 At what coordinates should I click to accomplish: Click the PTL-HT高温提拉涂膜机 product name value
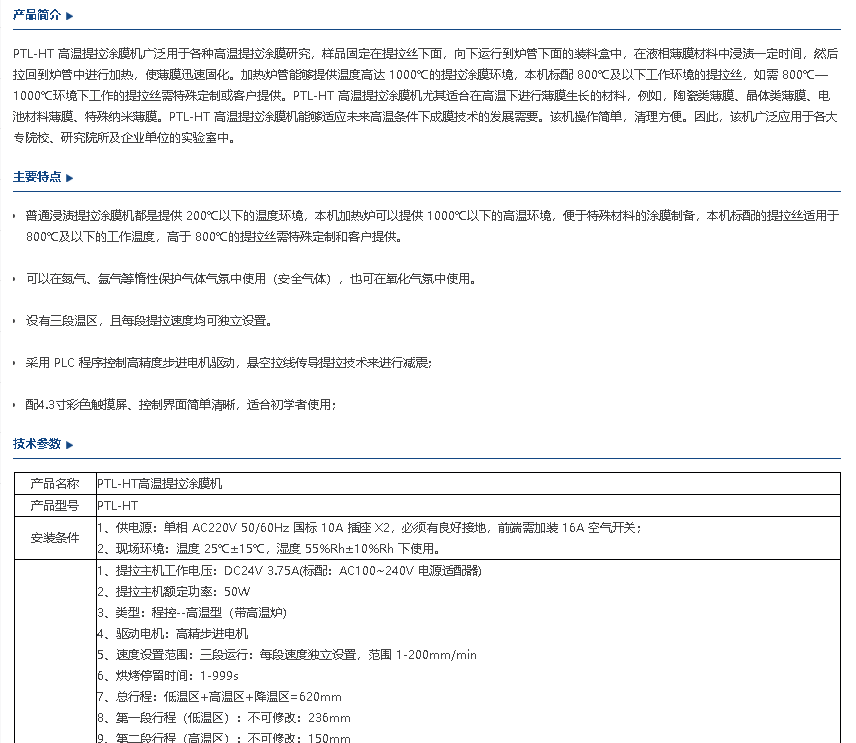(160, 484)
